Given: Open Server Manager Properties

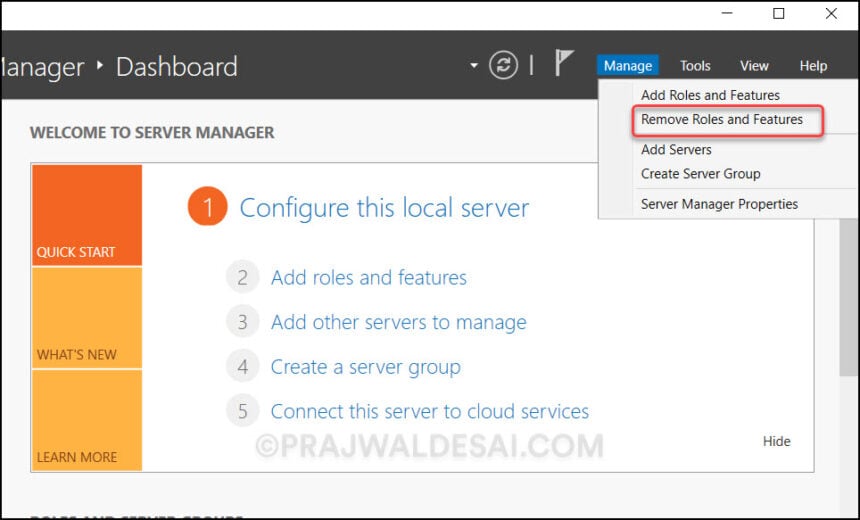Looking at the screenshot, I should [x=719, y=204].
